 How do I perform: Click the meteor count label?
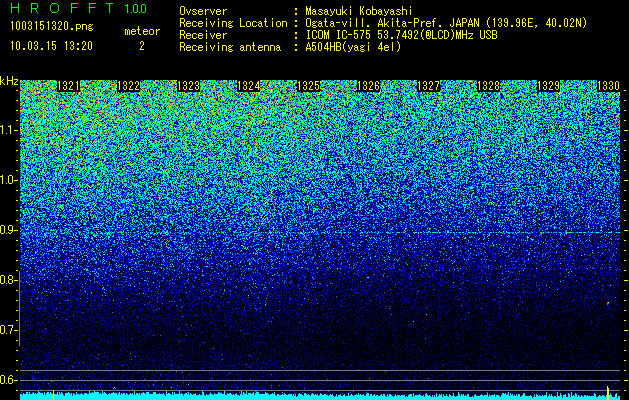pyautogui.click(x=142, y=31)
